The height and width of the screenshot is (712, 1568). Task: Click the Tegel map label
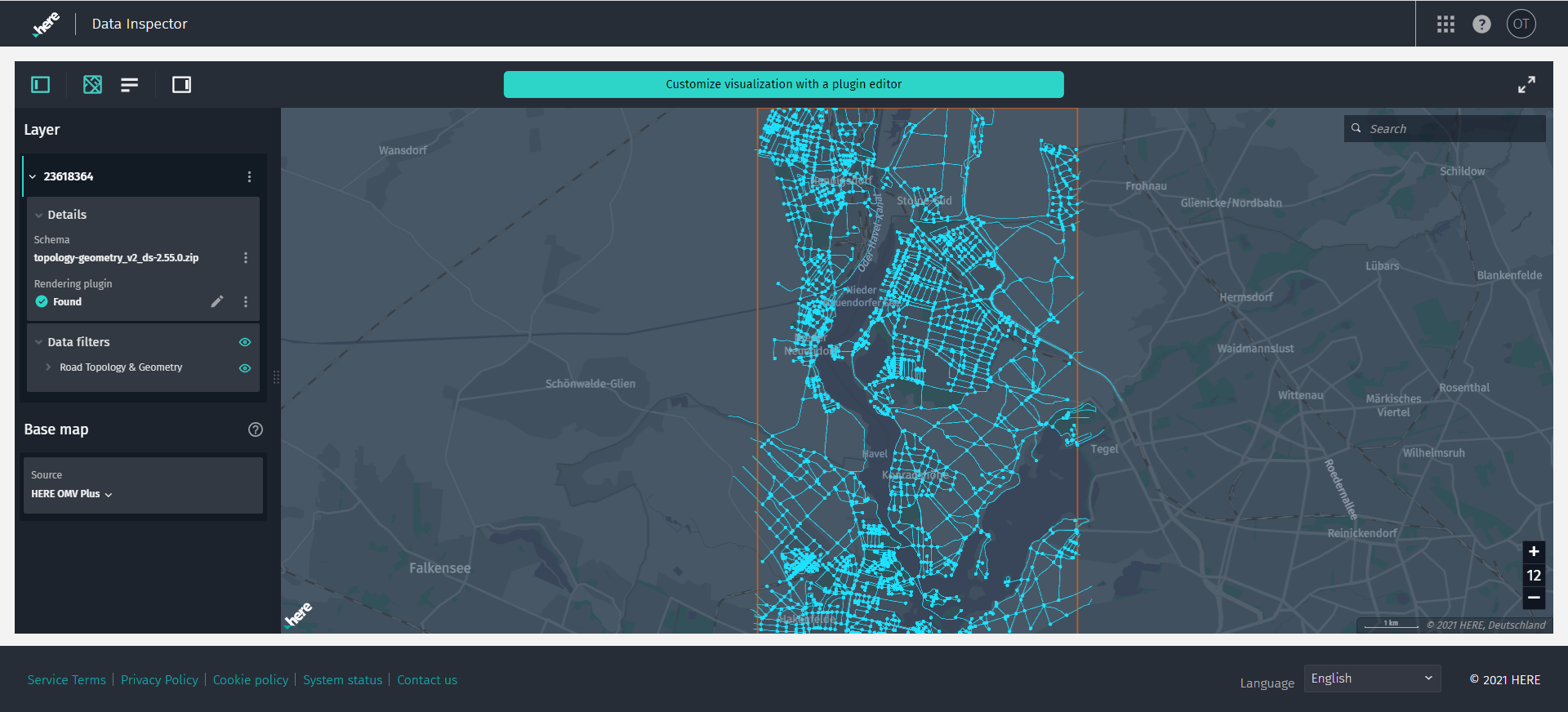click(x=1104, y=449)
